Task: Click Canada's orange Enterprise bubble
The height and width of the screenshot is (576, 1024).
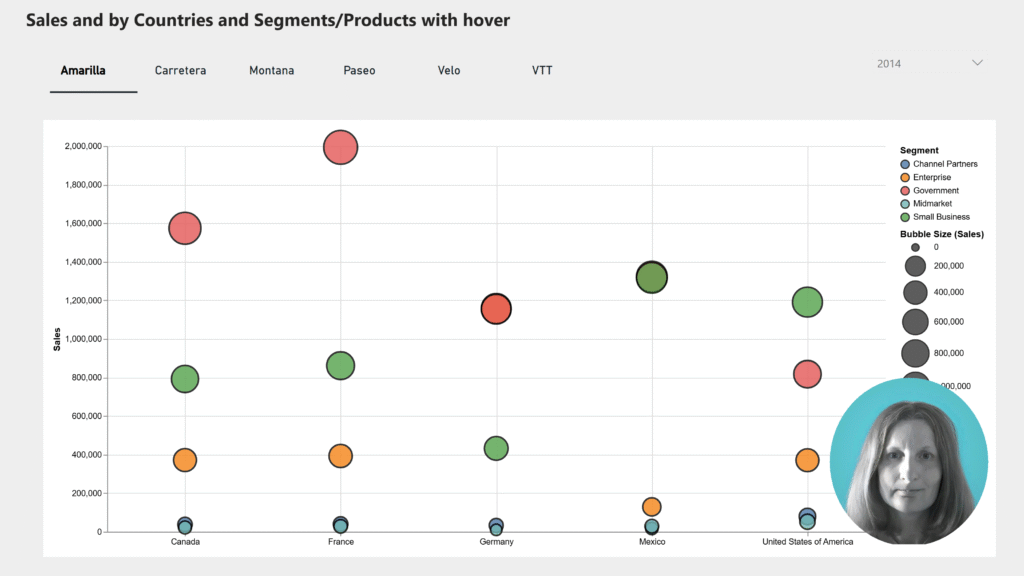Action: pyautogui.click(x=185, y=460)
